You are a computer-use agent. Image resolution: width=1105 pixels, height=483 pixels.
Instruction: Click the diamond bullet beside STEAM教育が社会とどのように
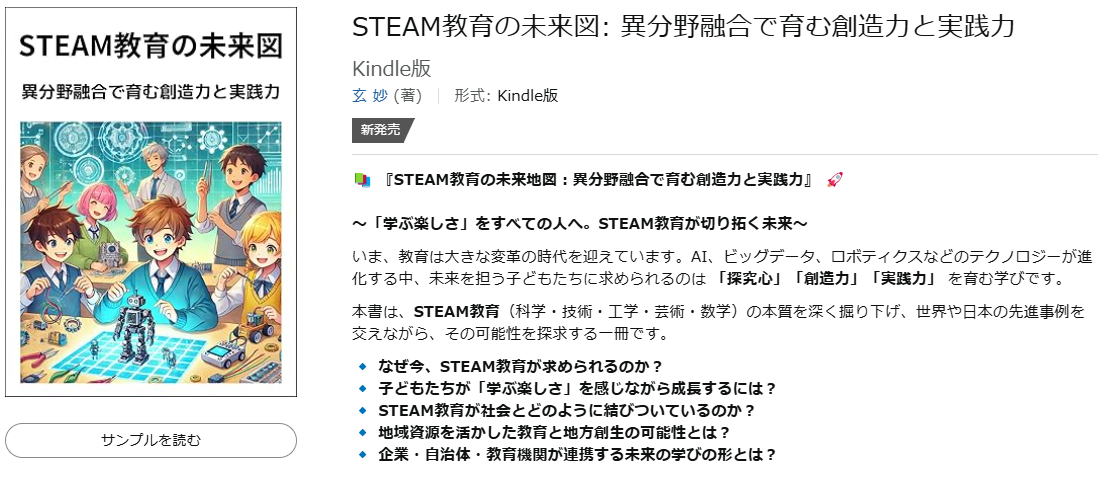pyautogui.click(x=362, y=410)
